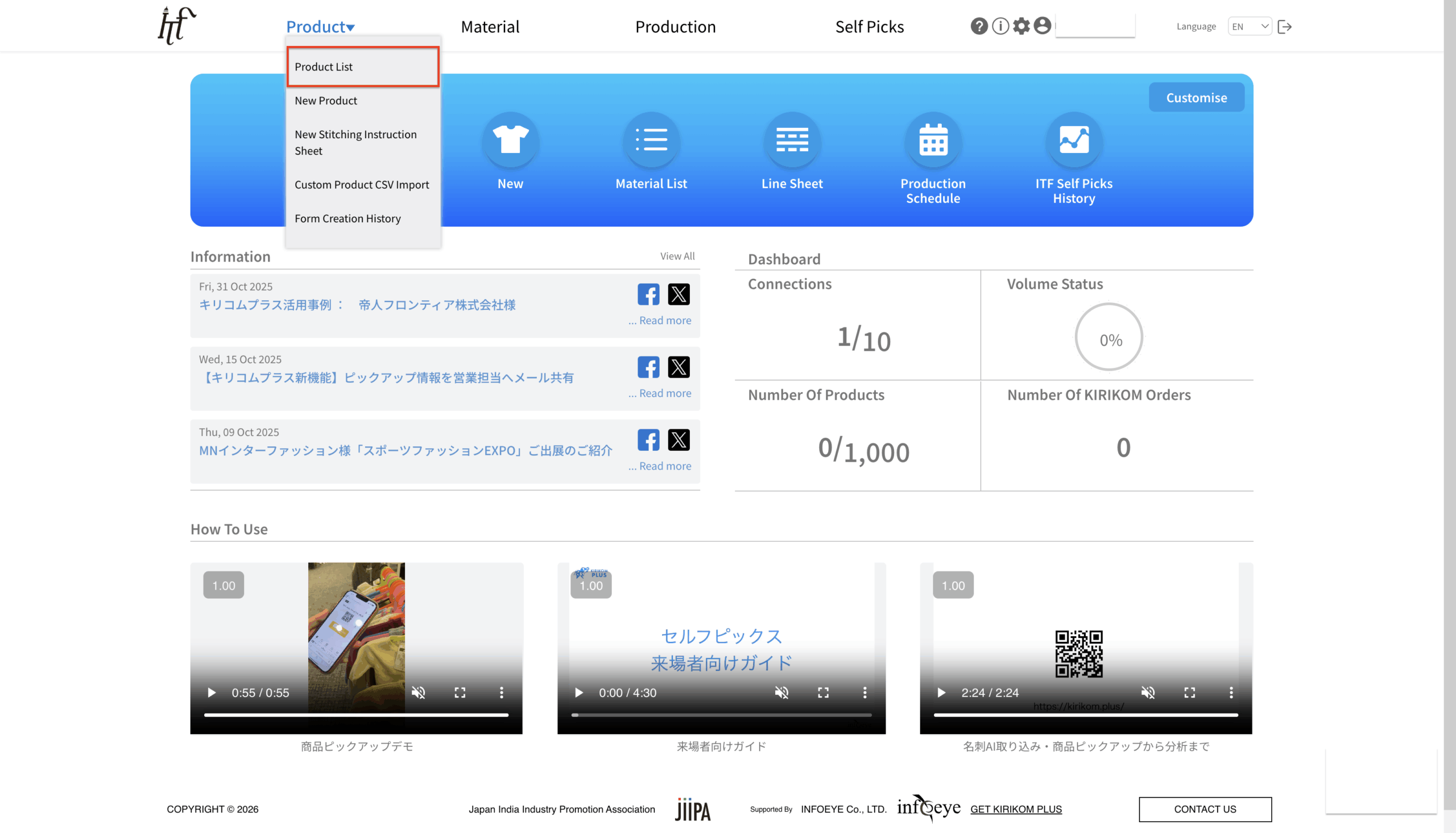Click View All in Information section
This screenshot has height=833, width=1456.
coord(677,256)
